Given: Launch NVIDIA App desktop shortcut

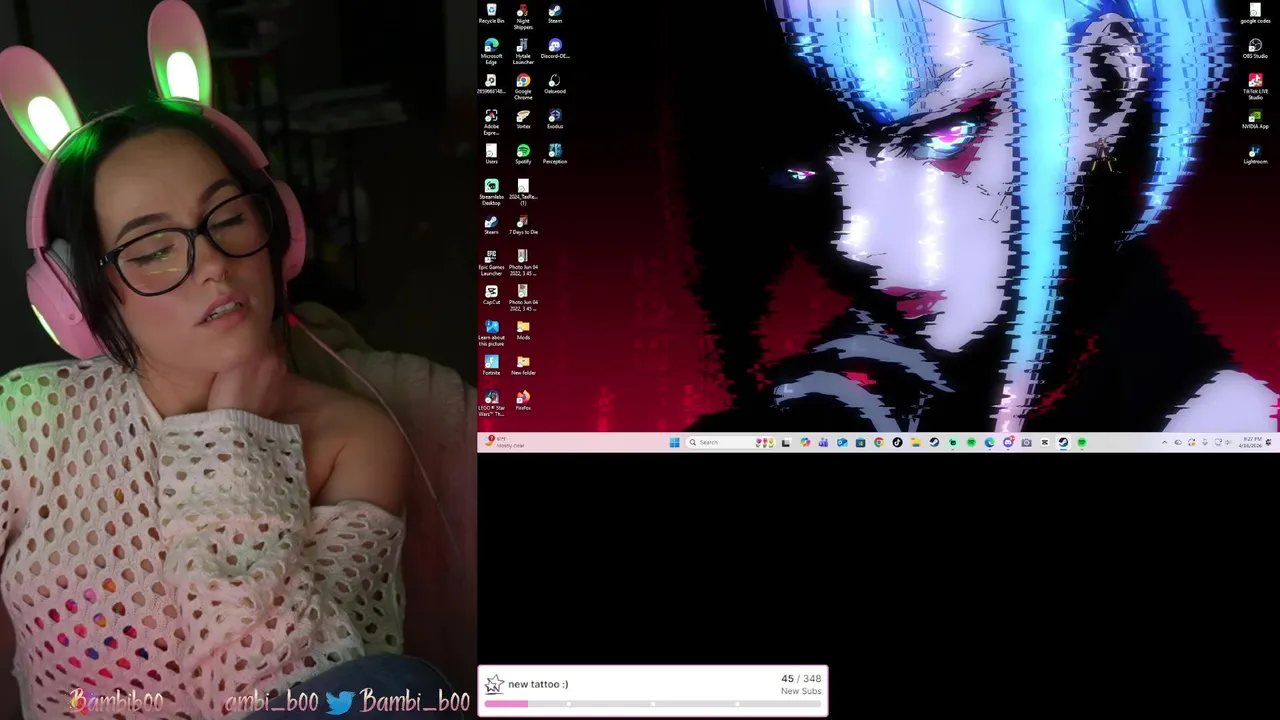Looking at the screenshot, I should [1255, 119].
